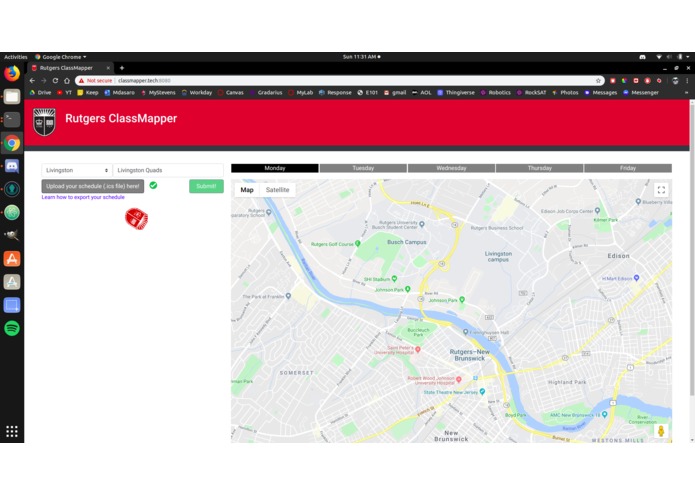Open the Drive bookmark

pyautogui.click(x=40, y=93)
